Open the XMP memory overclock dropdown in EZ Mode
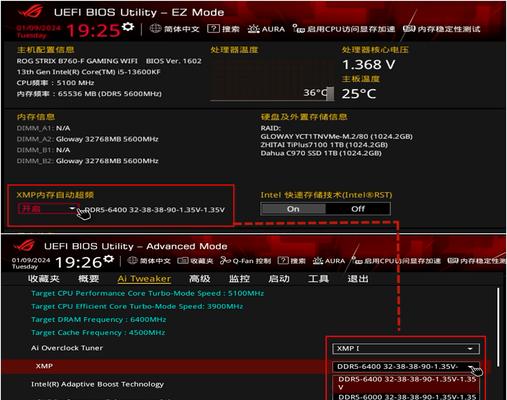The image size is (507, 400). pos(49,209)
